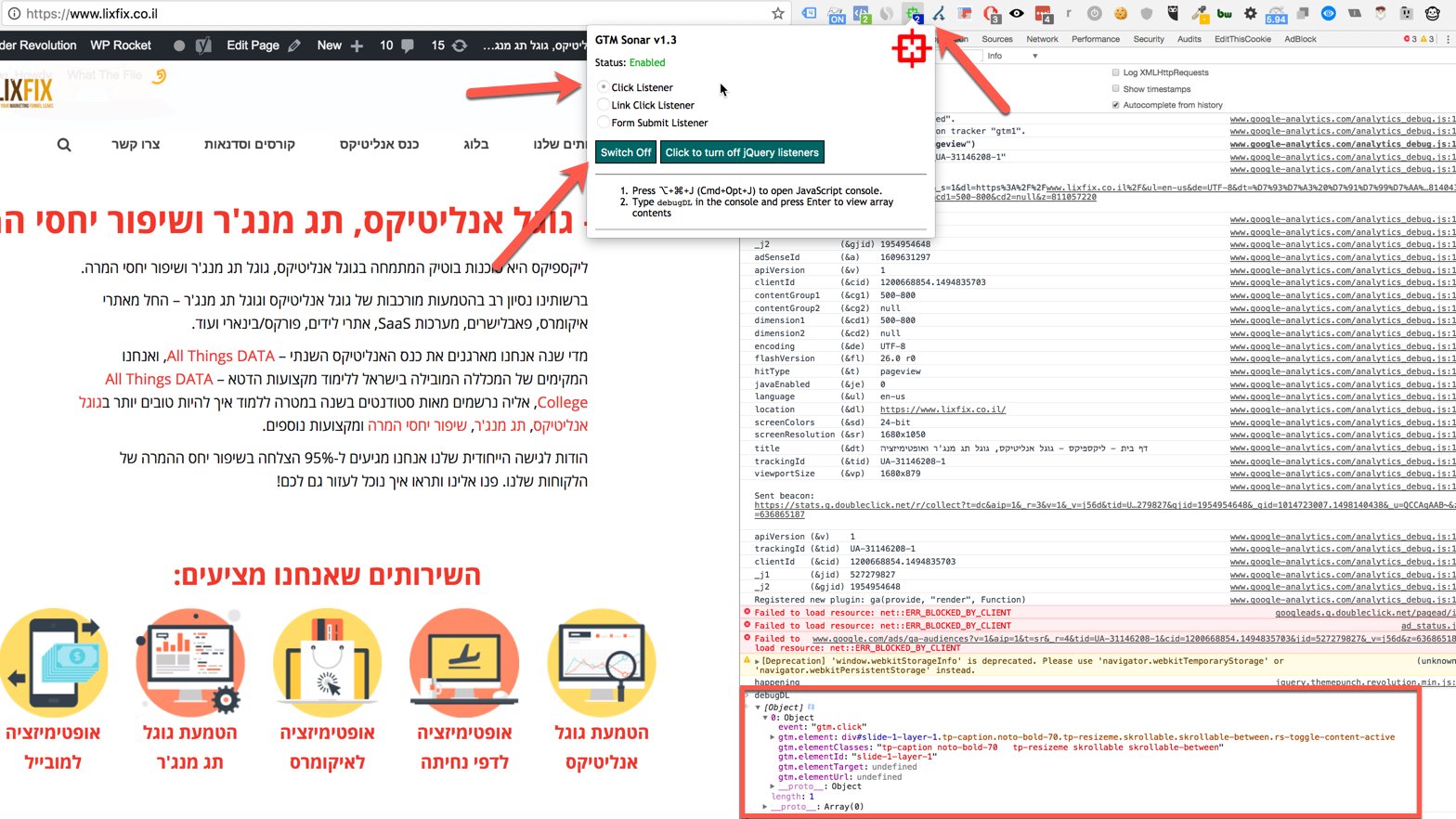Bookmark the page with the star icon
Viewport: 1456px width, 819px height.
778,13
